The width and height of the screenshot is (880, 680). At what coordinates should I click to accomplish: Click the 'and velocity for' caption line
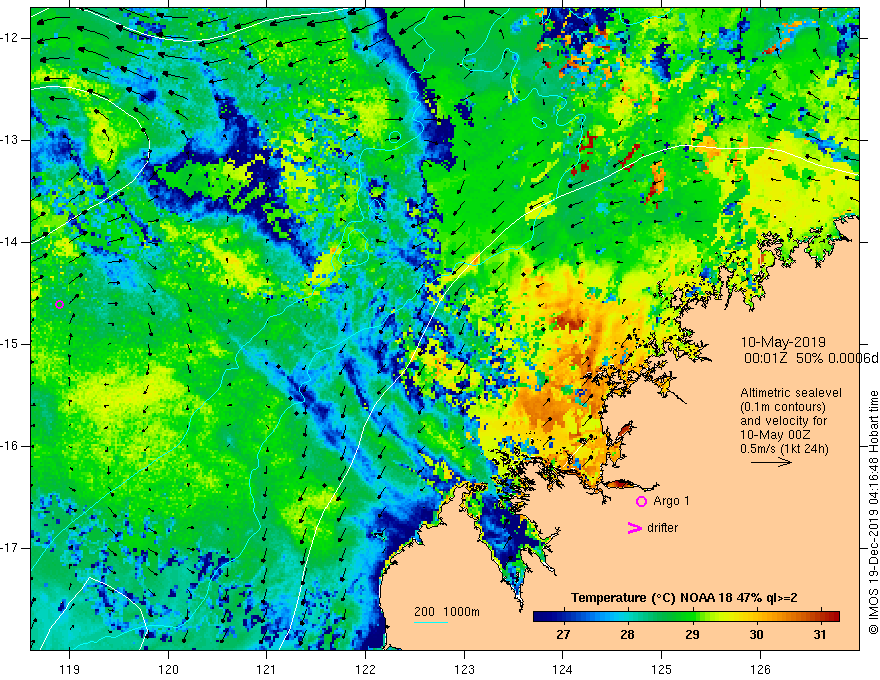tap(783, 421)
